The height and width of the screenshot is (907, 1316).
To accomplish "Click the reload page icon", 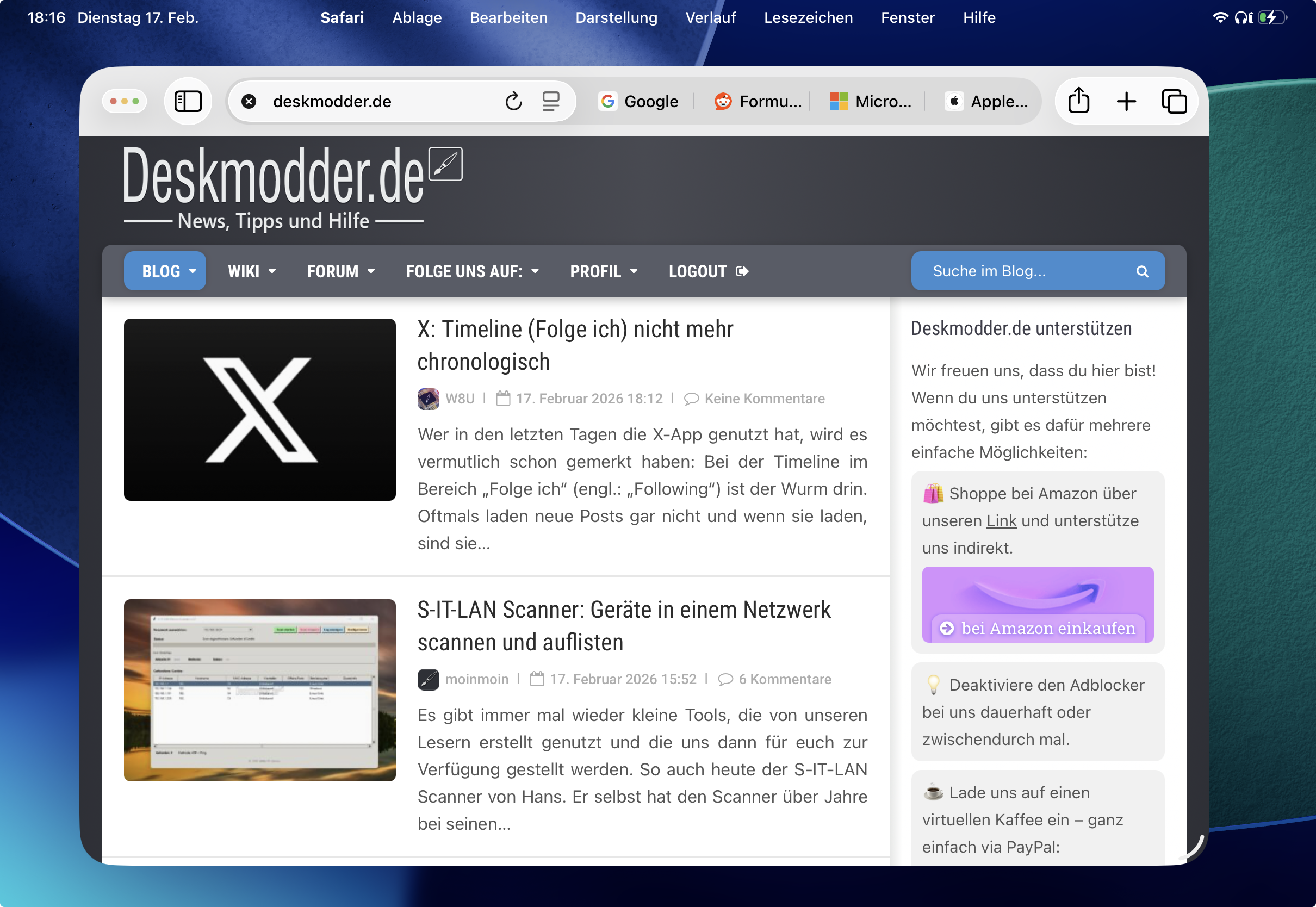I will click(513, 102).
